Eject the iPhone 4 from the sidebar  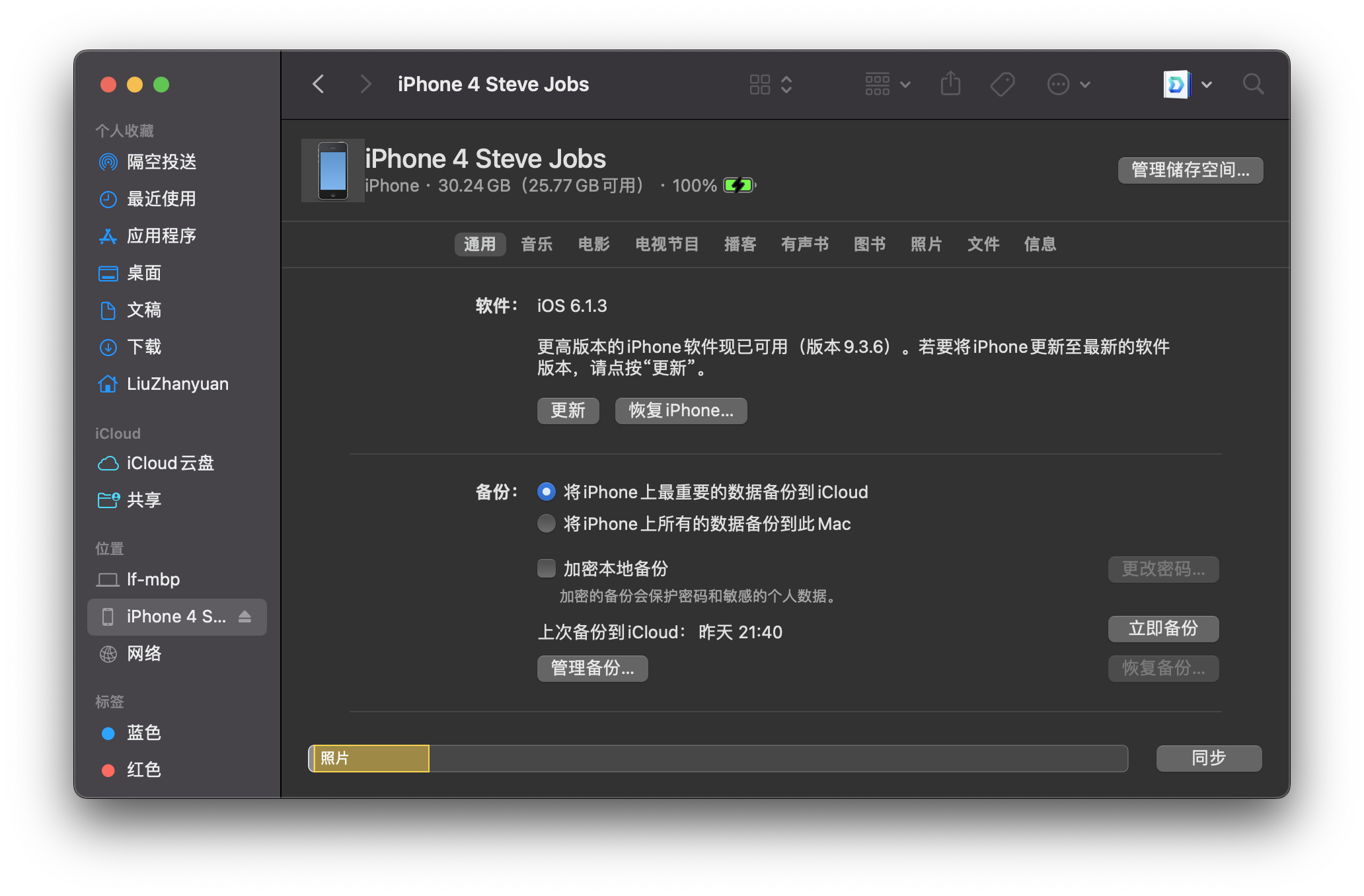[x=245, y=616]
